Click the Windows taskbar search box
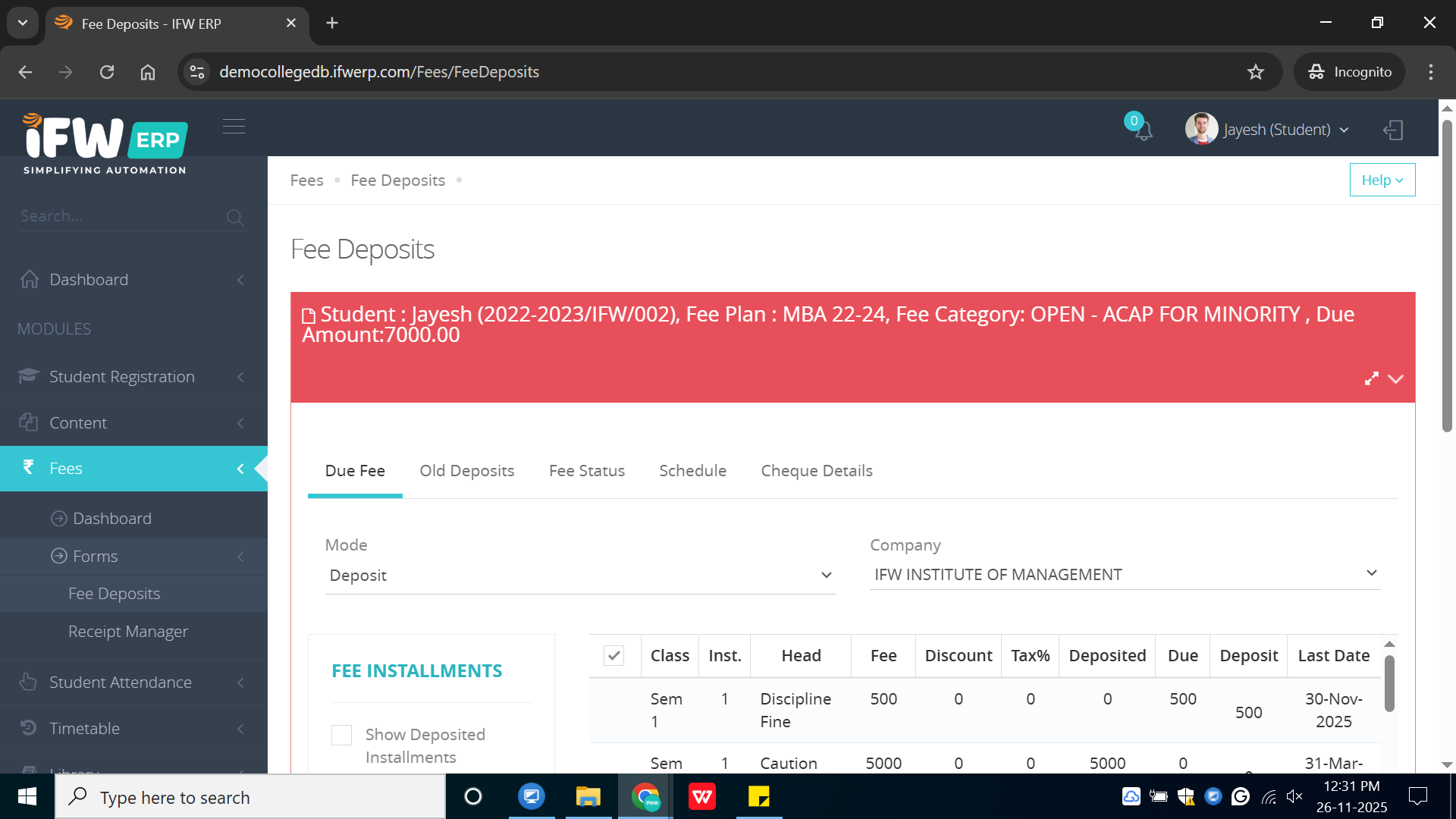The image size is (1456, 819). click(x=250, y=797)
